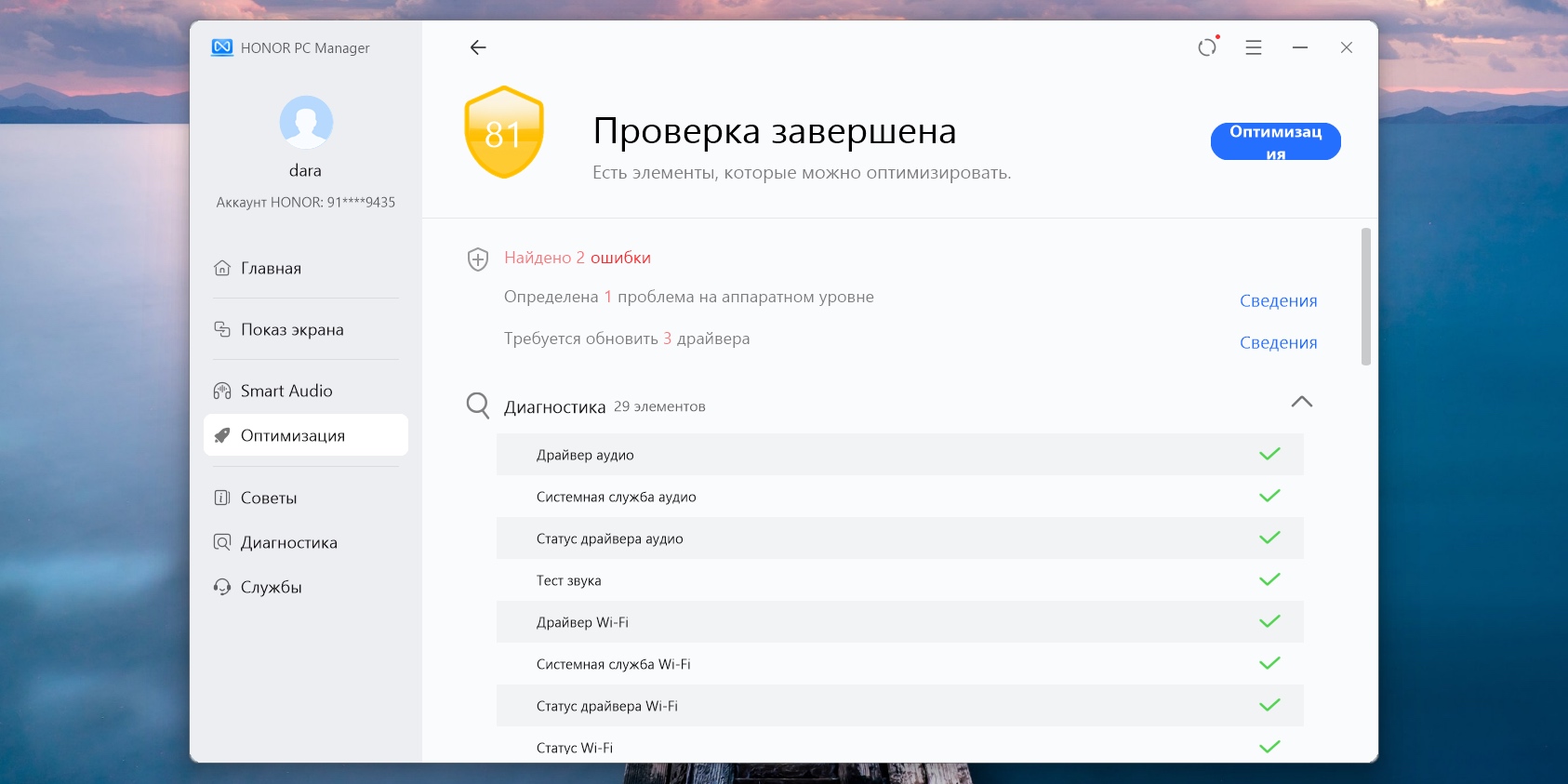Screen dimensions: 1568x784
Task: Collapse the Диагностика 29 элементов section
Action: (x=1302, y=402)
